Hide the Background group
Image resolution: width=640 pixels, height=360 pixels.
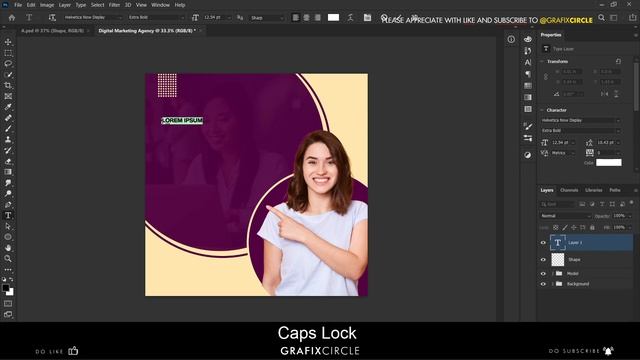(x=543, y=284)
